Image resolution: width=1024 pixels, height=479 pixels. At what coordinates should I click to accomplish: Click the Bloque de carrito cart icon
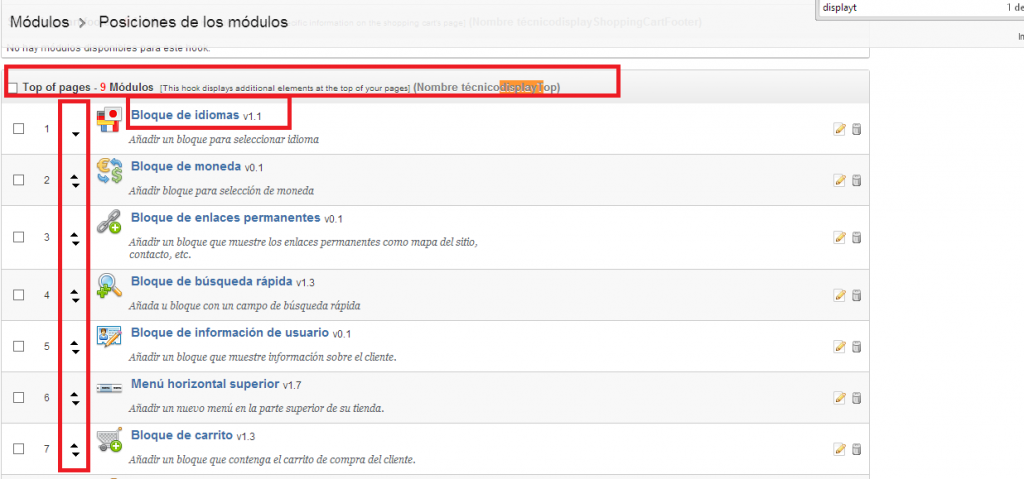(x=109, y=440)
